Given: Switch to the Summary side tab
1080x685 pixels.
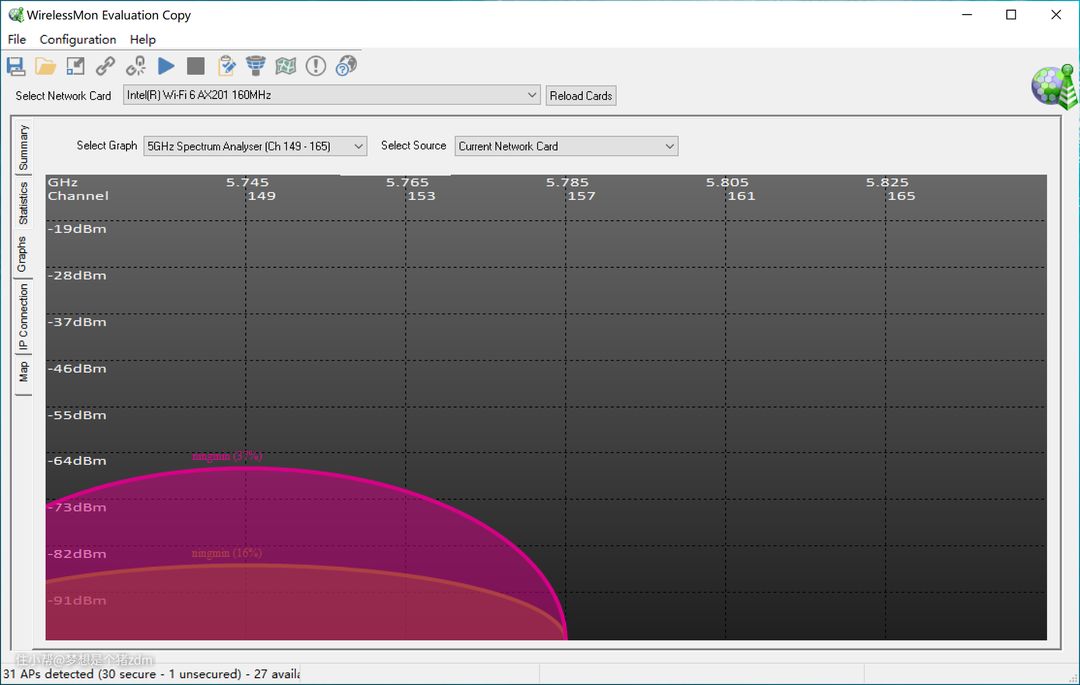Looking at the screenshot, I should 24,147.
